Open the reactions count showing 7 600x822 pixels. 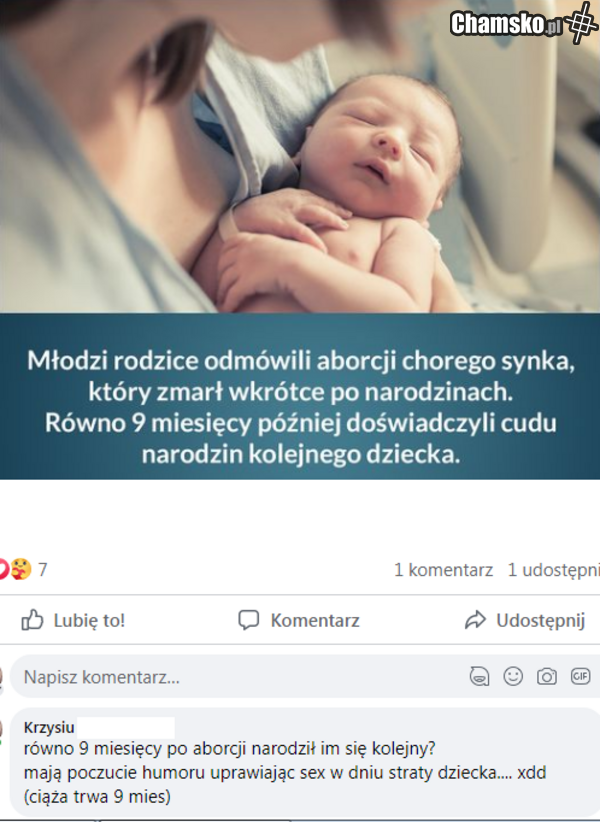coord(43,569)
